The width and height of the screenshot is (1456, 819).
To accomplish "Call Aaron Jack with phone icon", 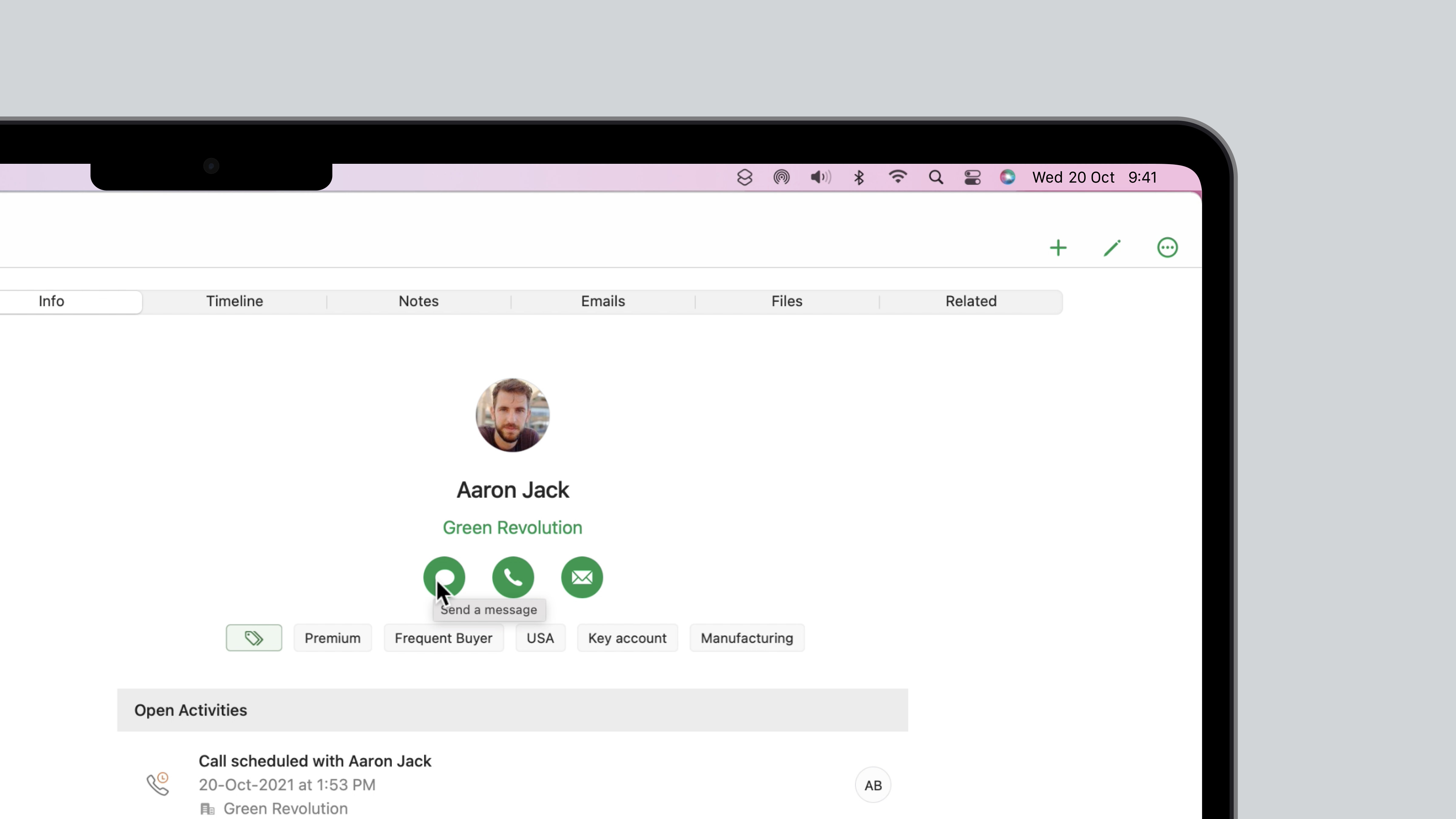I will pyautogui.click(x=513, y=577).
